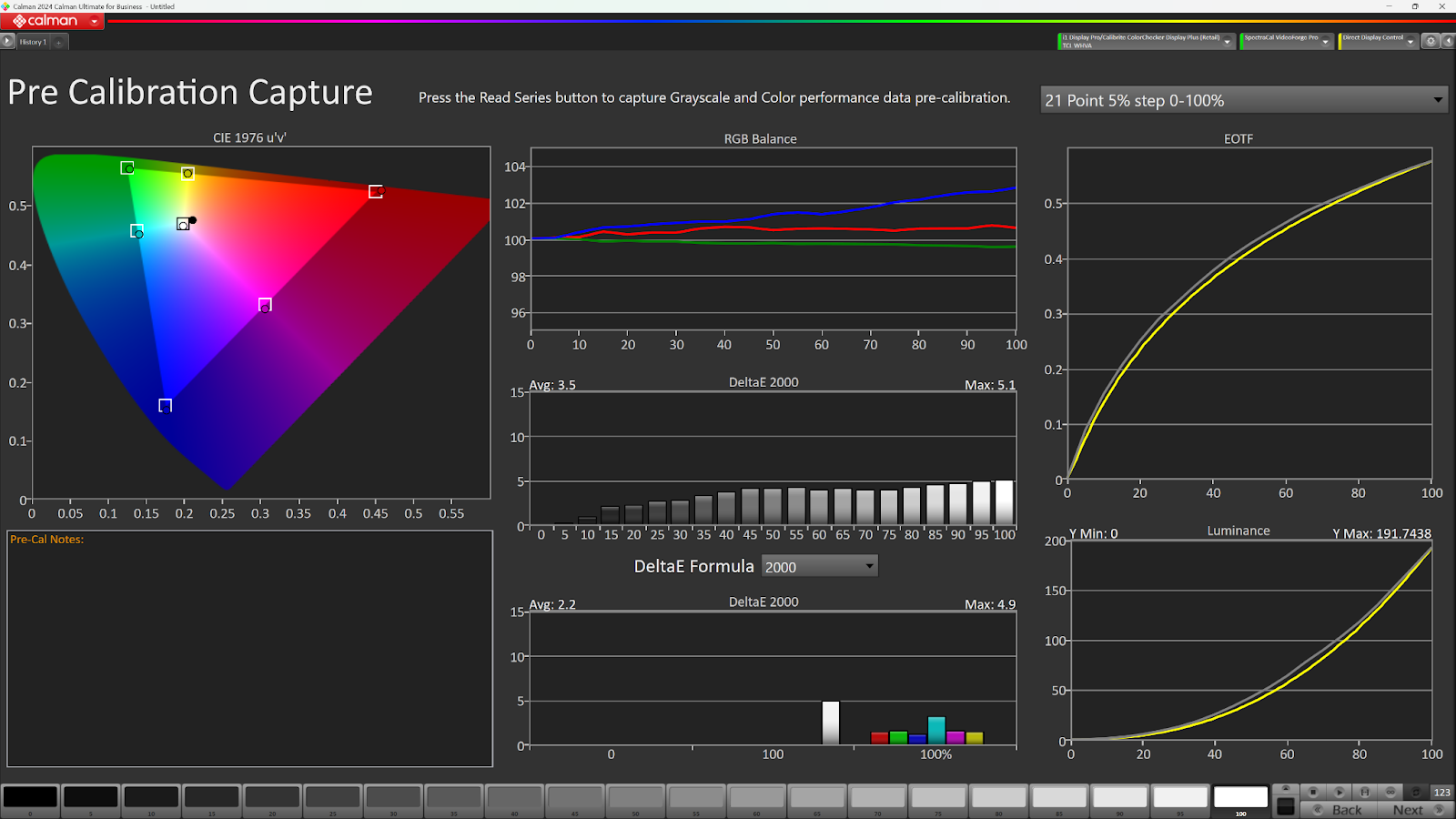The image size is (1456, 819).
Task: Click the Read Series play button
Action: click(1339, 792)
